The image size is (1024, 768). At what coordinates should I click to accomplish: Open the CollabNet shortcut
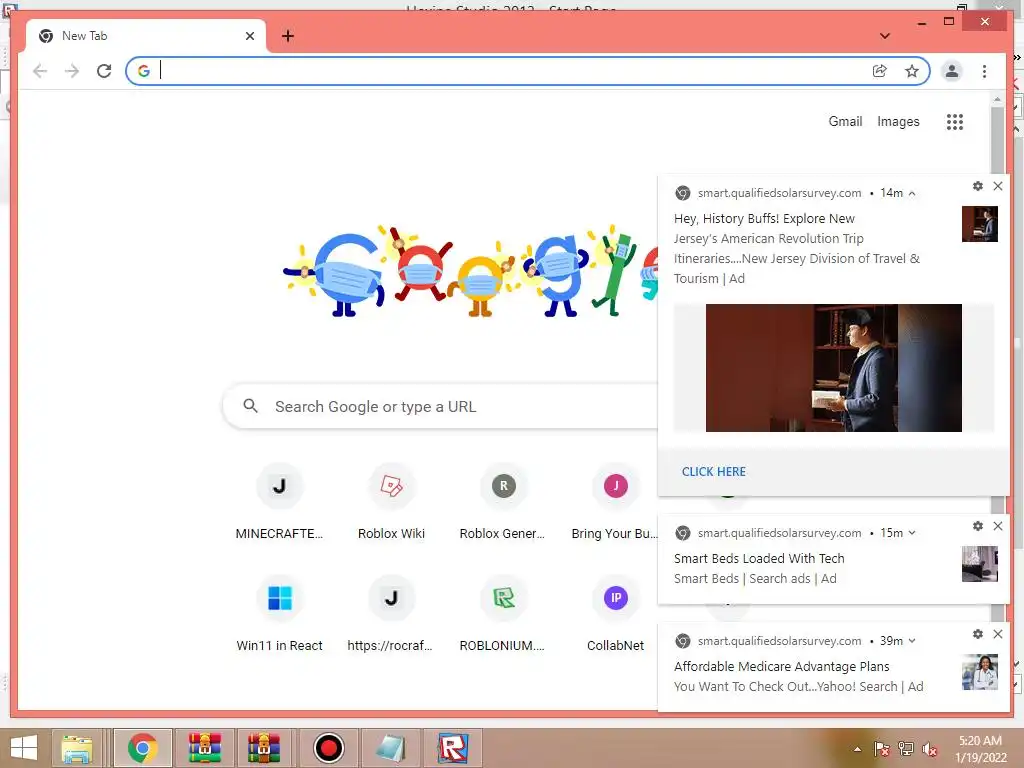615,615
